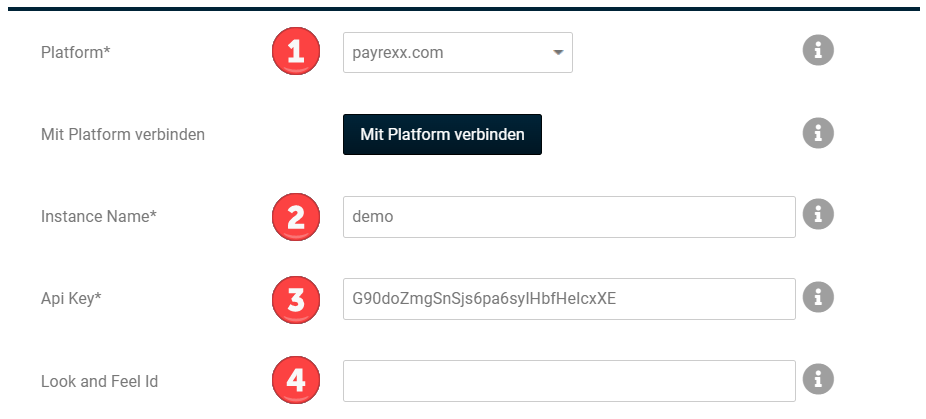The height and width of the screenshot is (419, 926).
Task: Click the Mit Platform verbinden label text
Action: [122, 134]
